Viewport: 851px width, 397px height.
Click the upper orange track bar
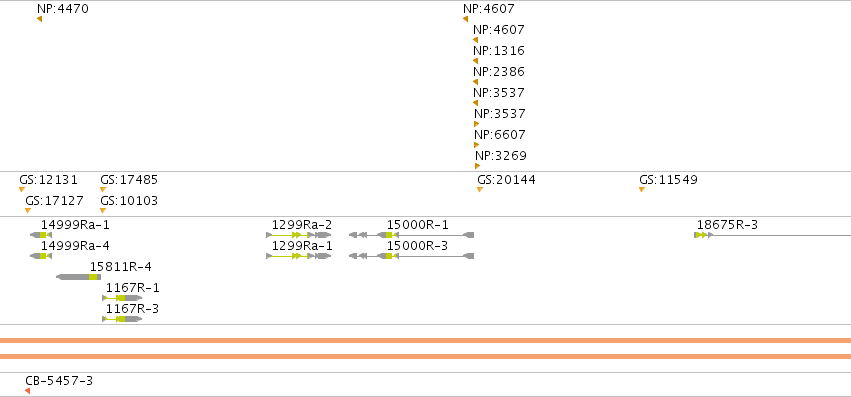tap(426, 341)
